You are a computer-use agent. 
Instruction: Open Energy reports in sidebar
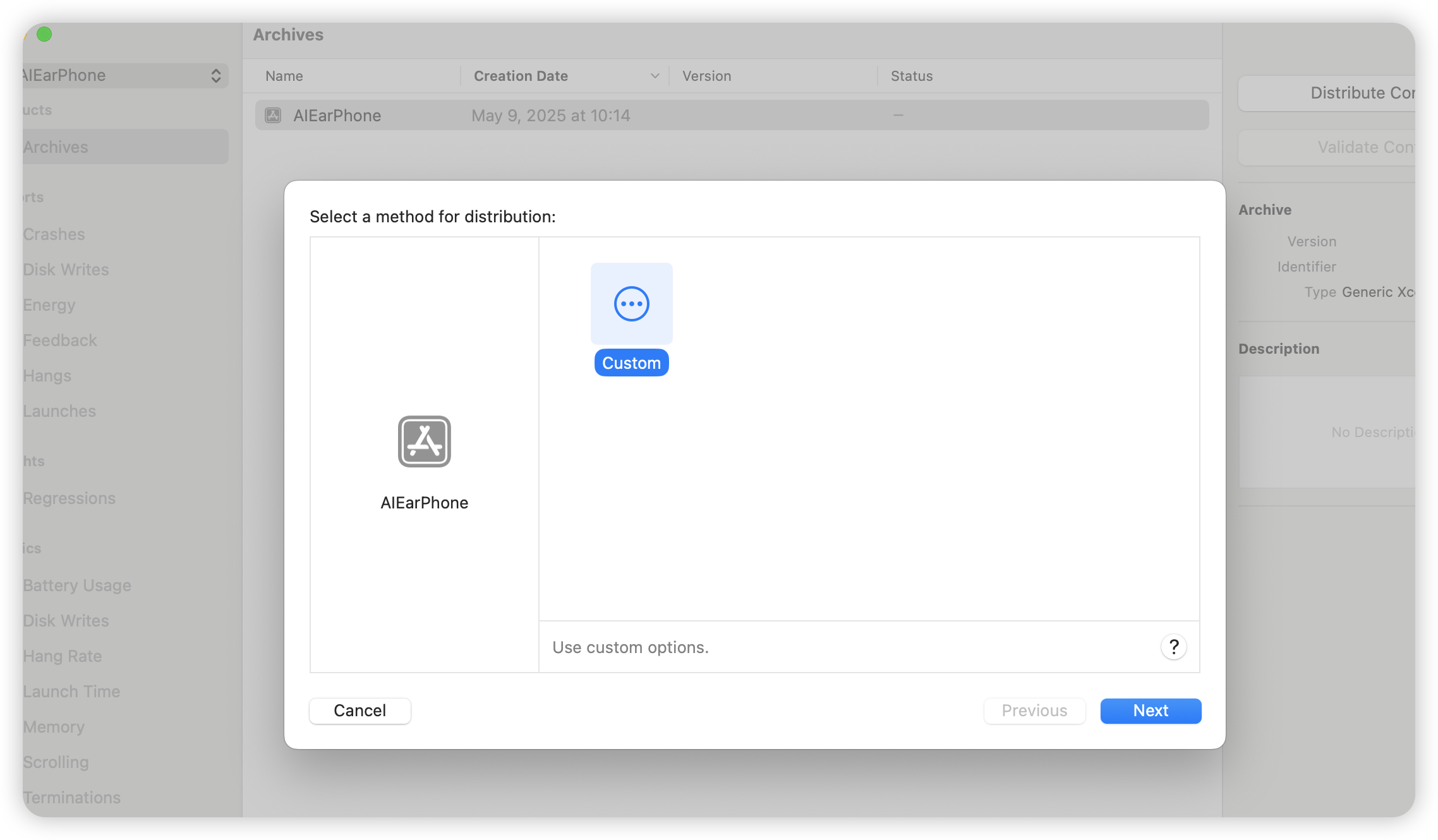49,305
